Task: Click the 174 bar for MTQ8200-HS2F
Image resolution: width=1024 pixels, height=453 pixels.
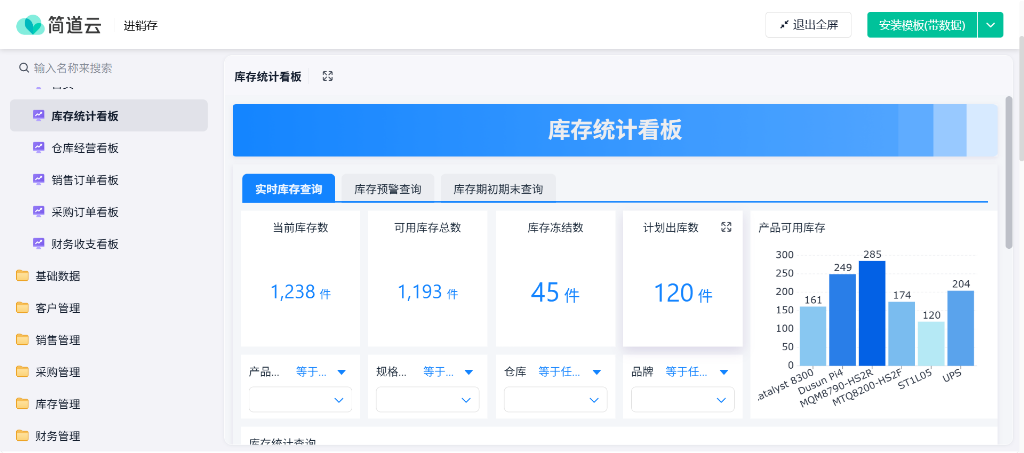Action: (901, 334)
